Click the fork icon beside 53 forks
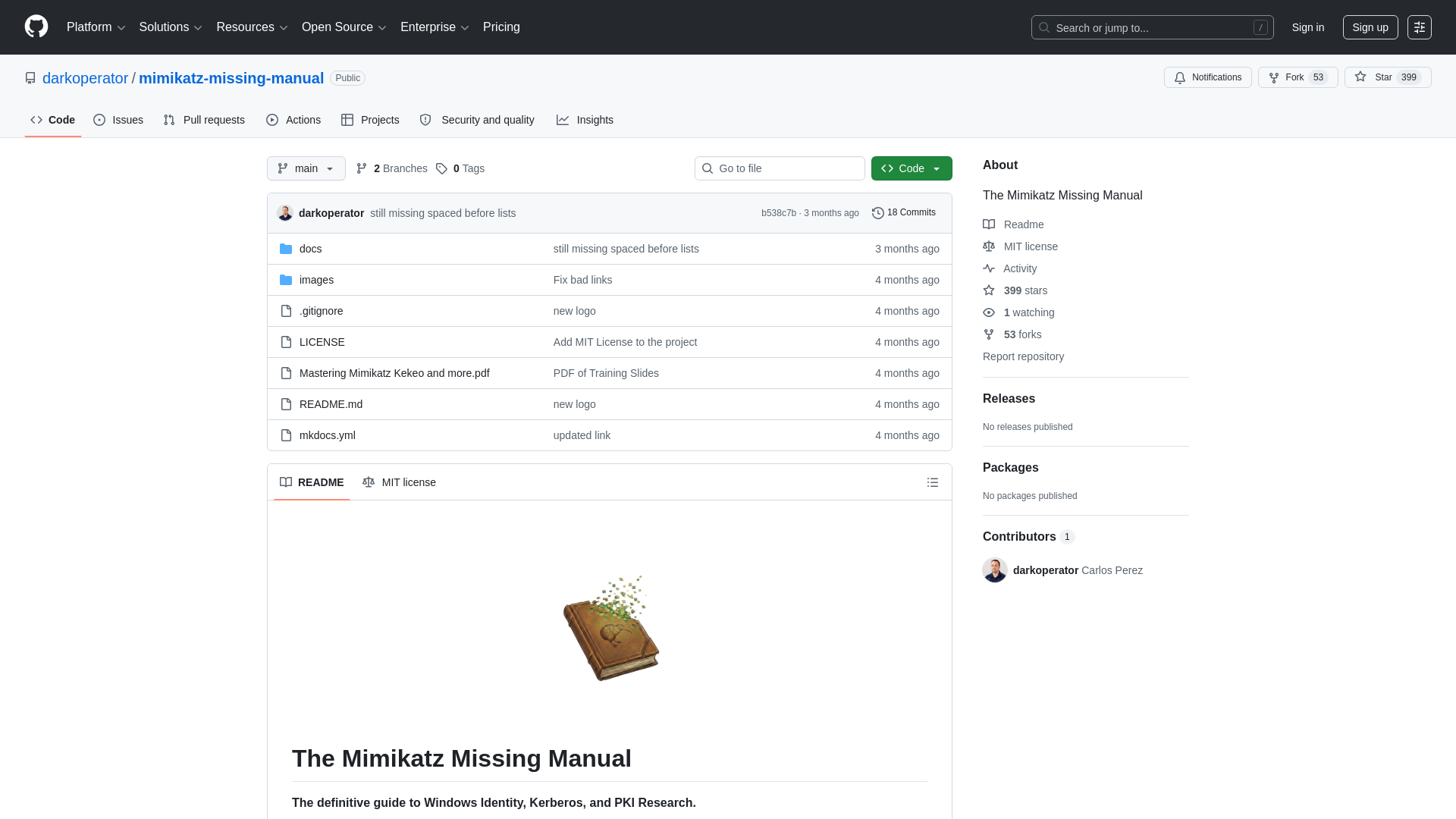Screen dimensions: 1456x819 (989, 334)
